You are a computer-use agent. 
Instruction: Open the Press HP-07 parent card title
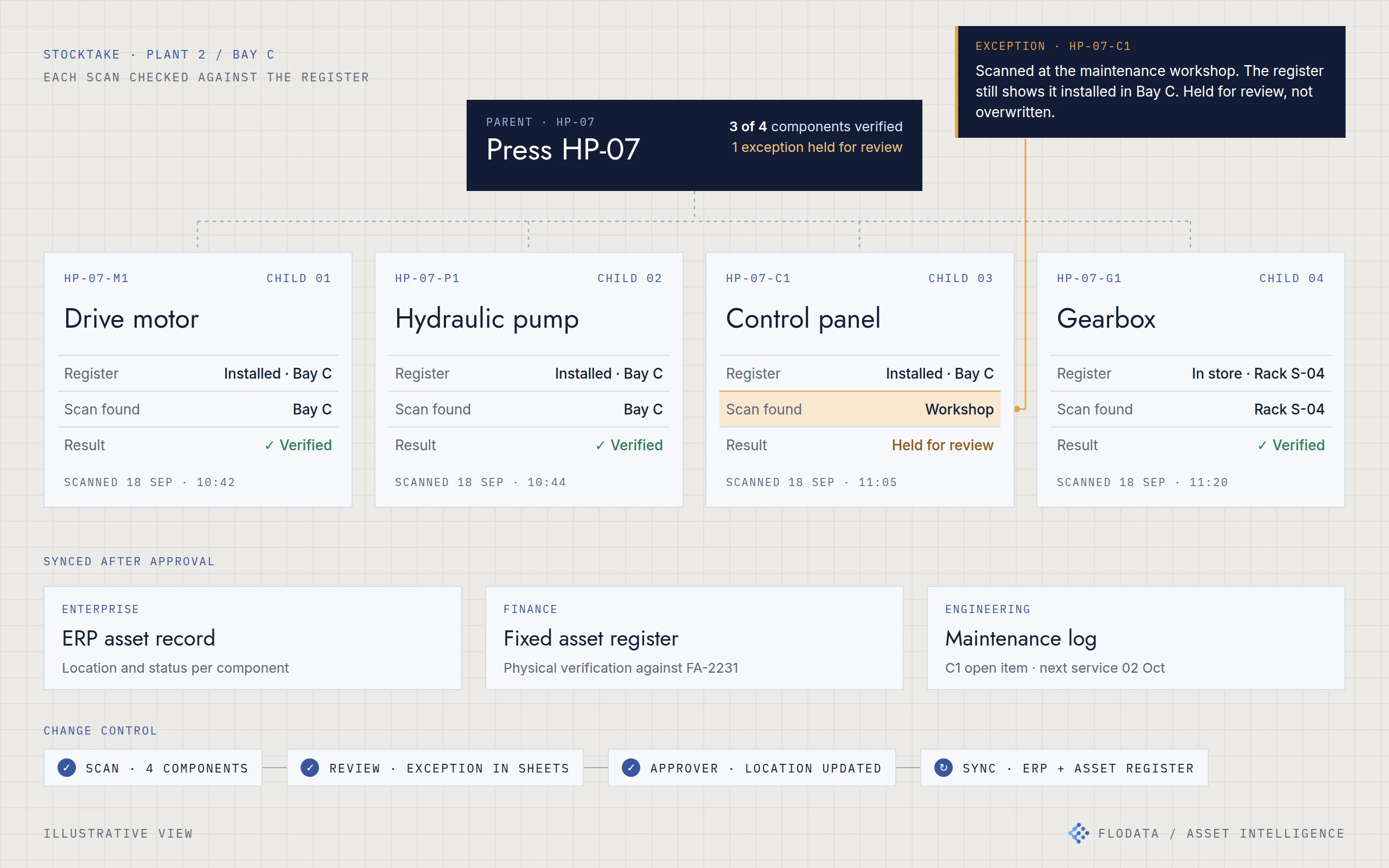(x=563, y=150)
